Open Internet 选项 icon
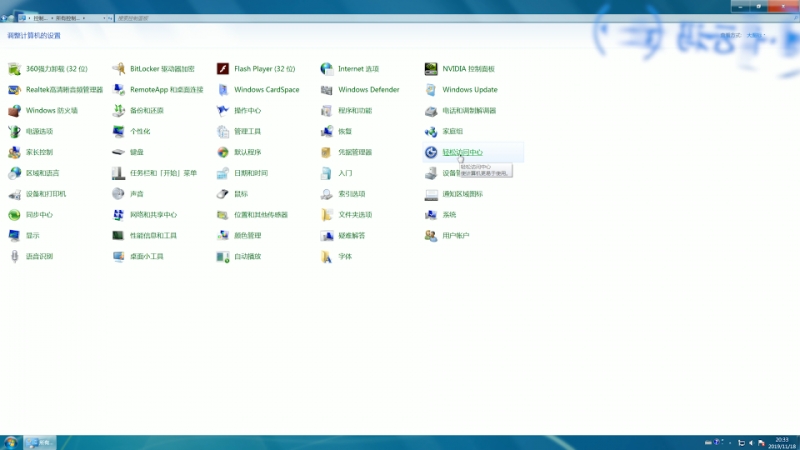The image size is (800, 450). click(x=327, y=69)
